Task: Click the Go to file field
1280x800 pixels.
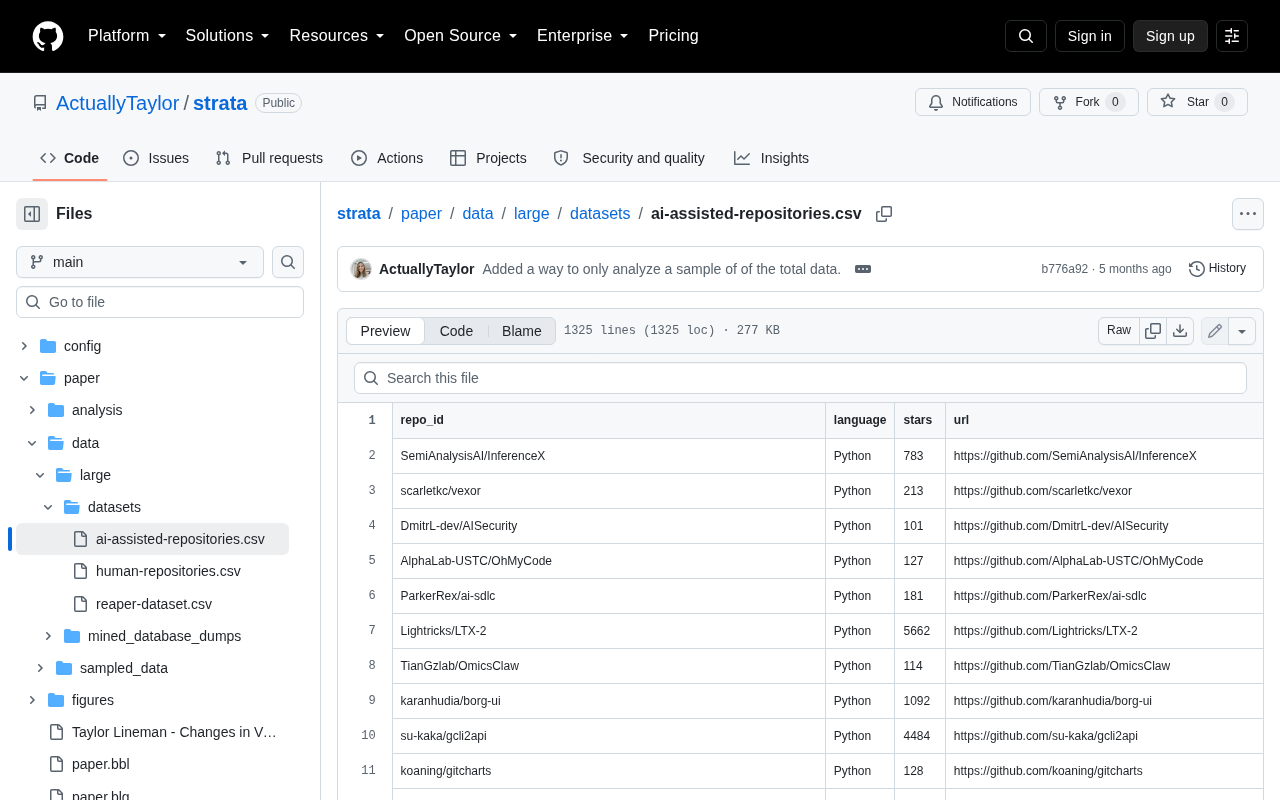Action: (160, 302)
